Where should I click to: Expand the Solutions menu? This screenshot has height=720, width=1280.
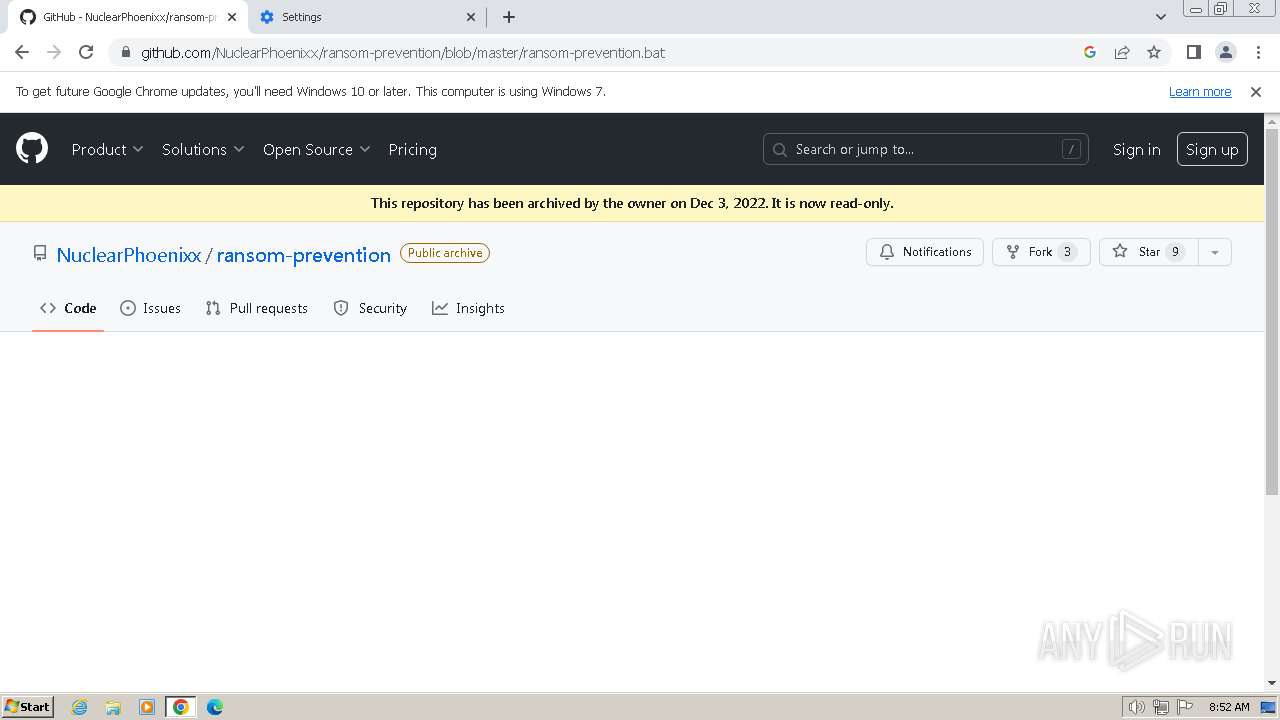click(203, 149)
